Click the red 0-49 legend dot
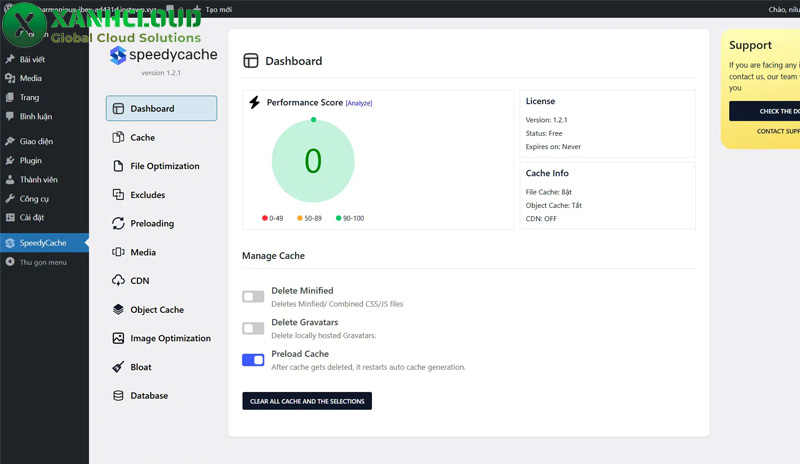800x464 pixels. point(265,218)
